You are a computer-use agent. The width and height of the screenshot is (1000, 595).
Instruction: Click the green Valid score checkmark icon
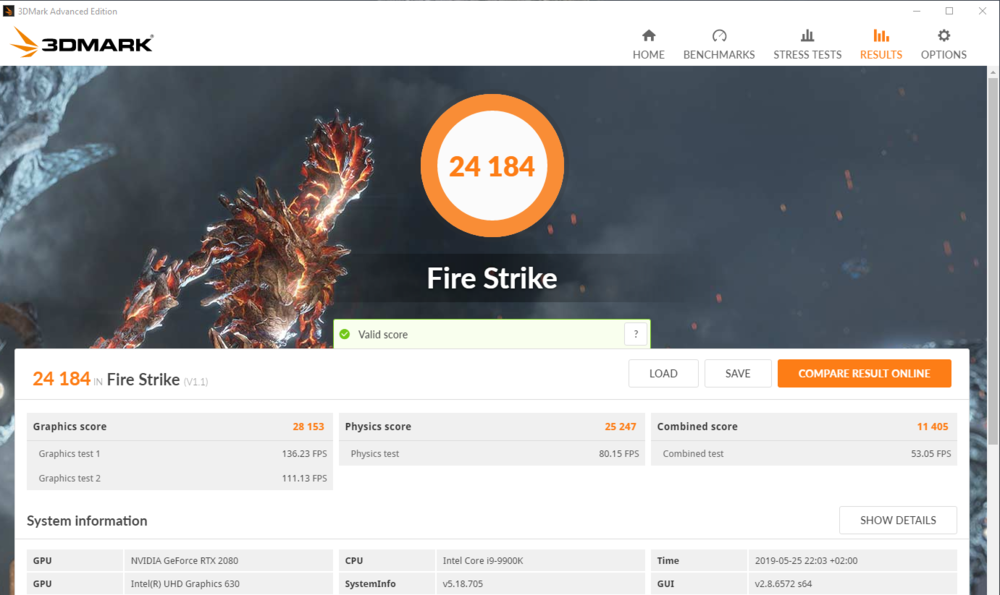point(345,334)
